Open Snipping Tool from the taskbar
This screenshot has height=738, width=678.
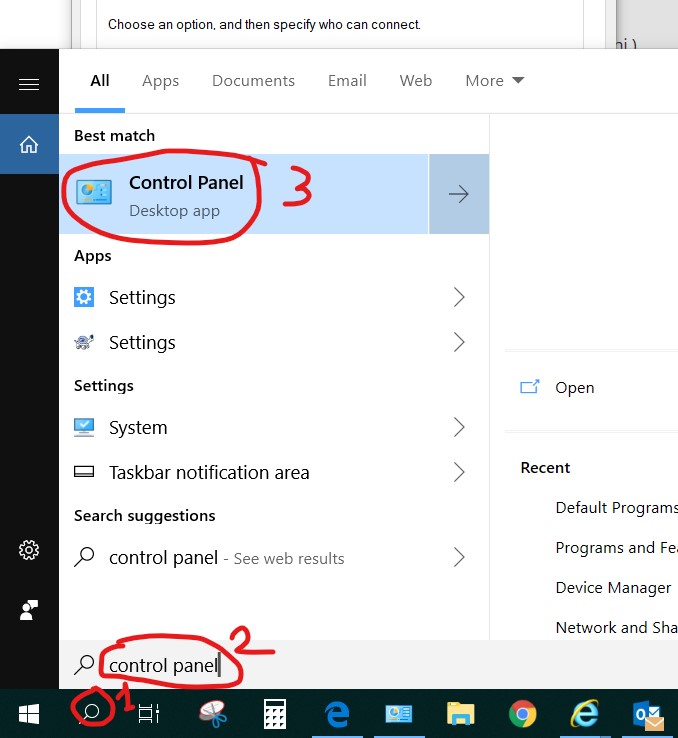[212, 713]
